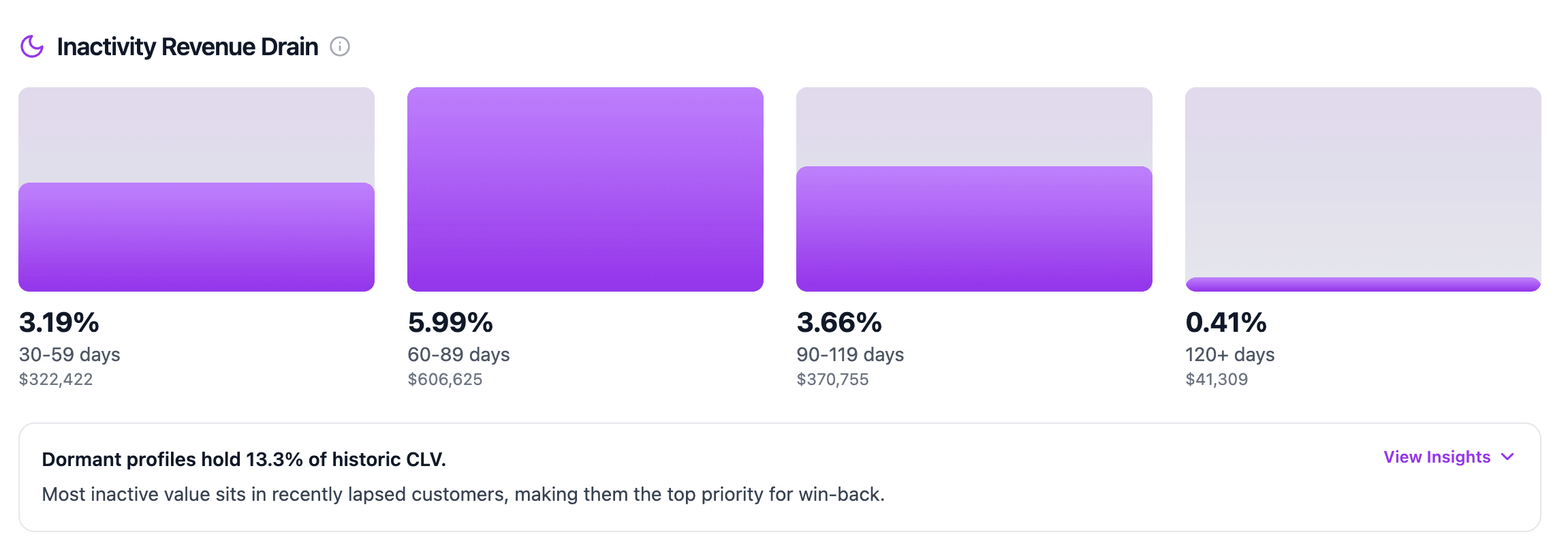Viewport: 1568px width, 556px height.
Task: Click the thin 120+ days bar
Action: [1363, 285]
